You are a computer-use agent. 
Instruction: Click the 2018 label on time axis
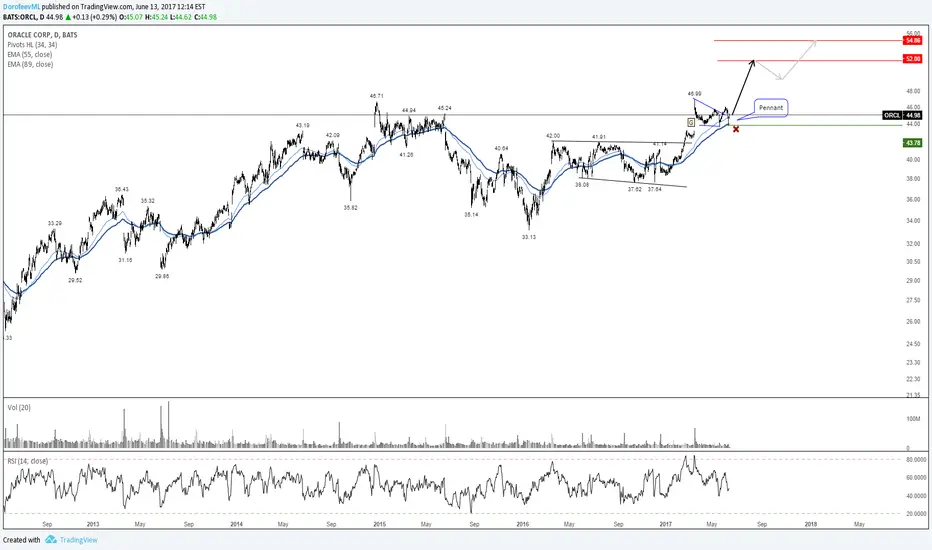coord(810,524)
